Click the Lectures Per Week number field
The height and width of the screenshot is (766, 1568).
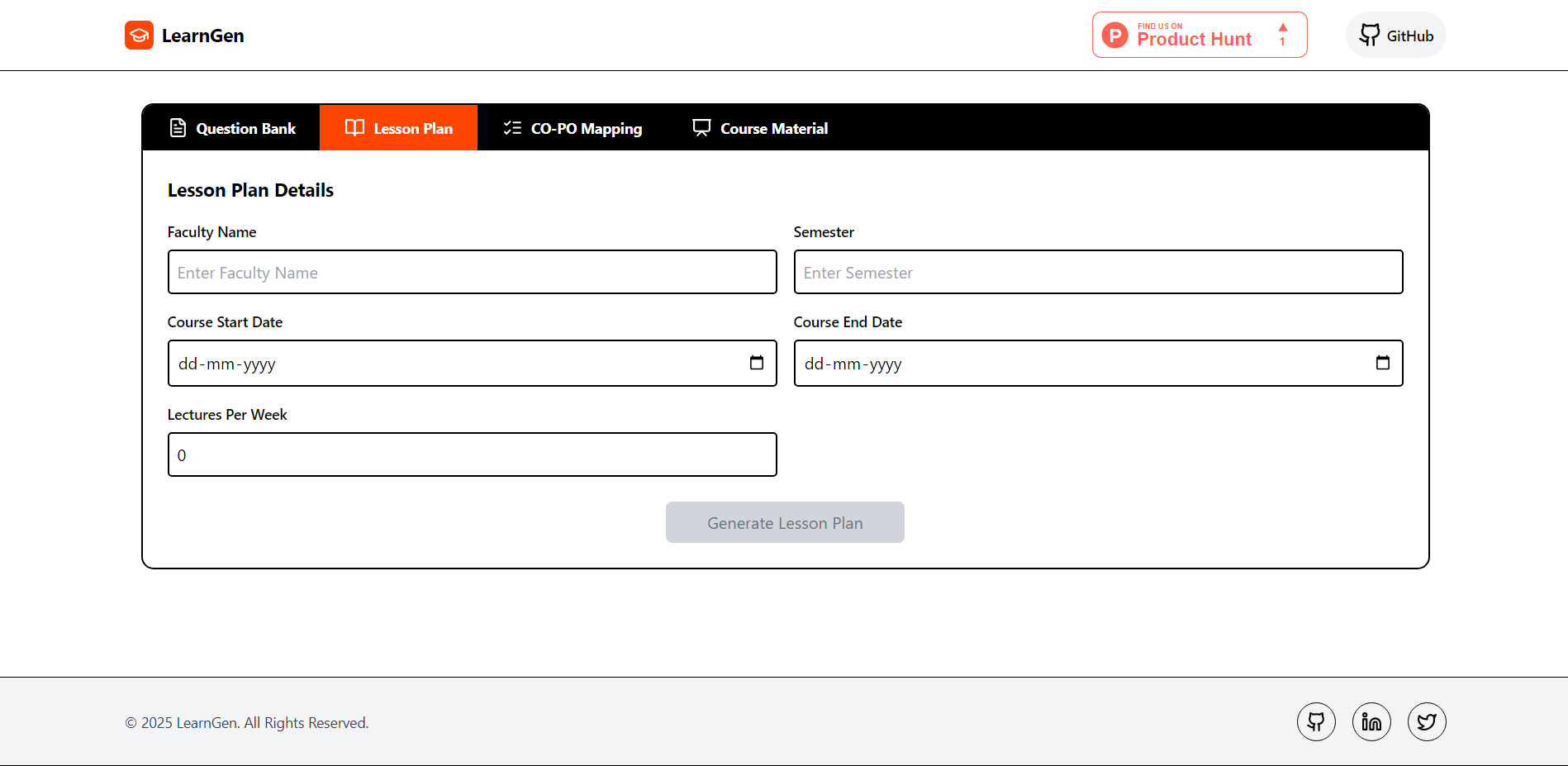point(473,454)
